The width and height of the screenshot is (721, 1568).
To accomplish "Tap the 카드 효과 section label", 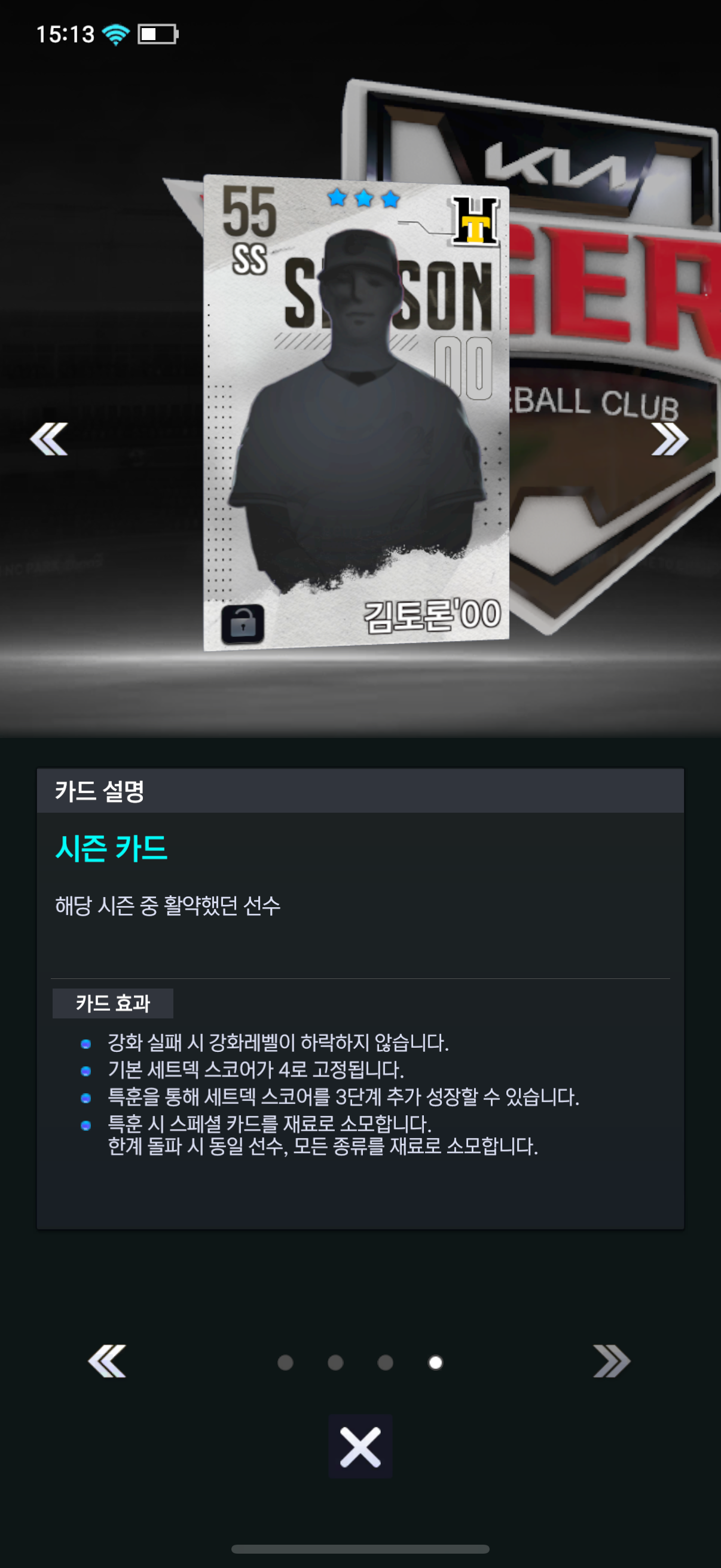I will point(112,1003).
